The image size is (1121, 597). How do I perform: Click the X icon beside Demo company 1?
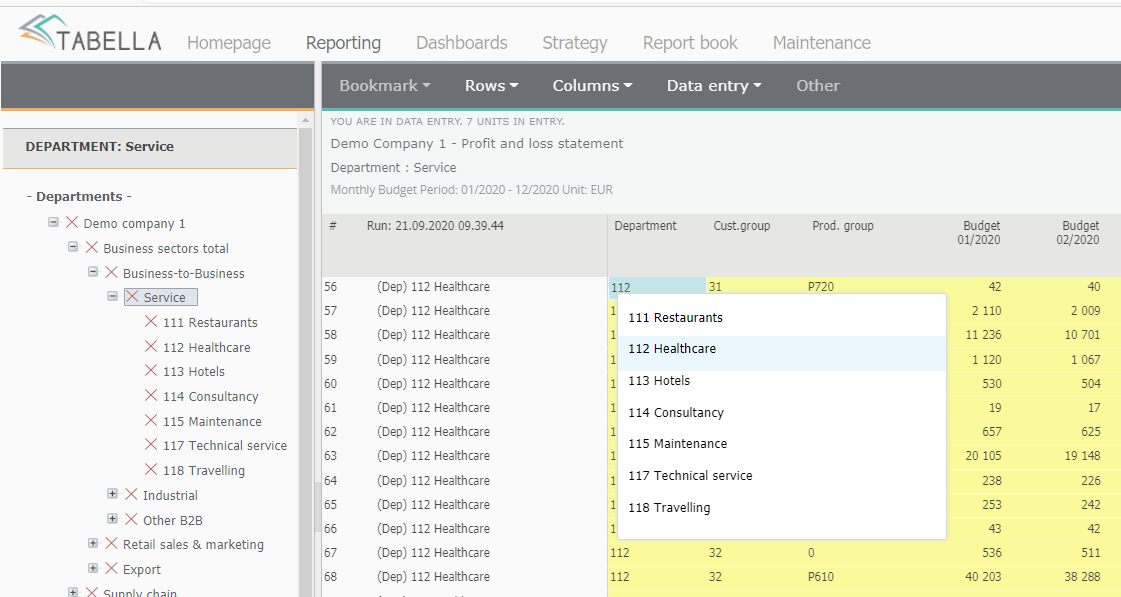[x=72, y=222]
